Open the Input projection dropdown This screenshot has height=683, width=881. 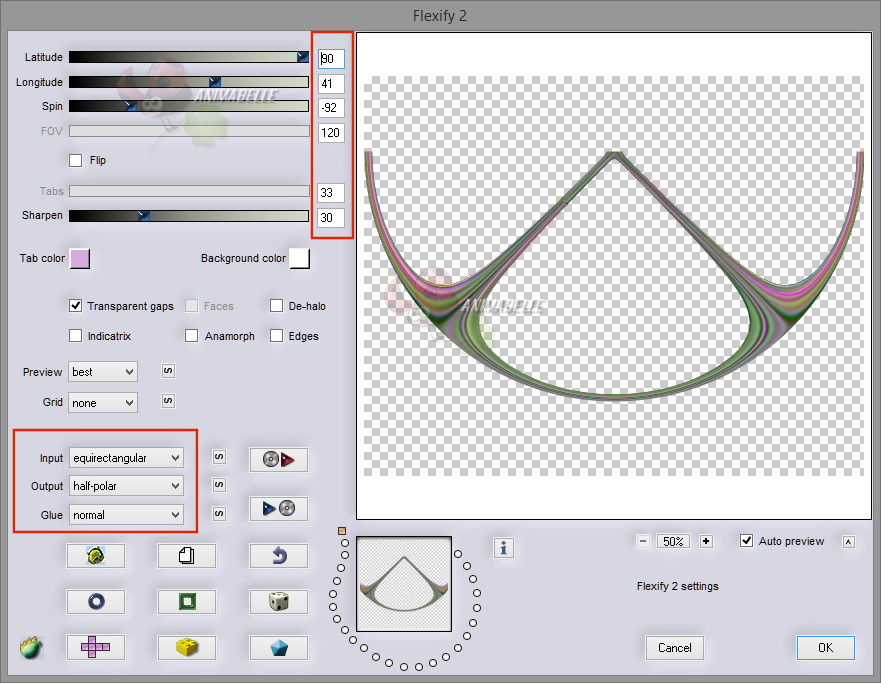tap(126, 458)
